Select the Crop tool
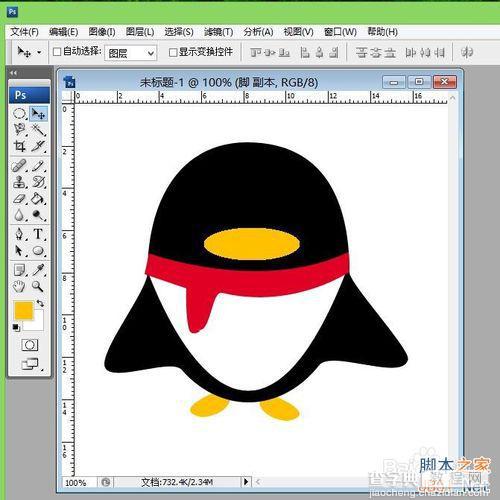500x500 pixels. click(x=20, y=146)
